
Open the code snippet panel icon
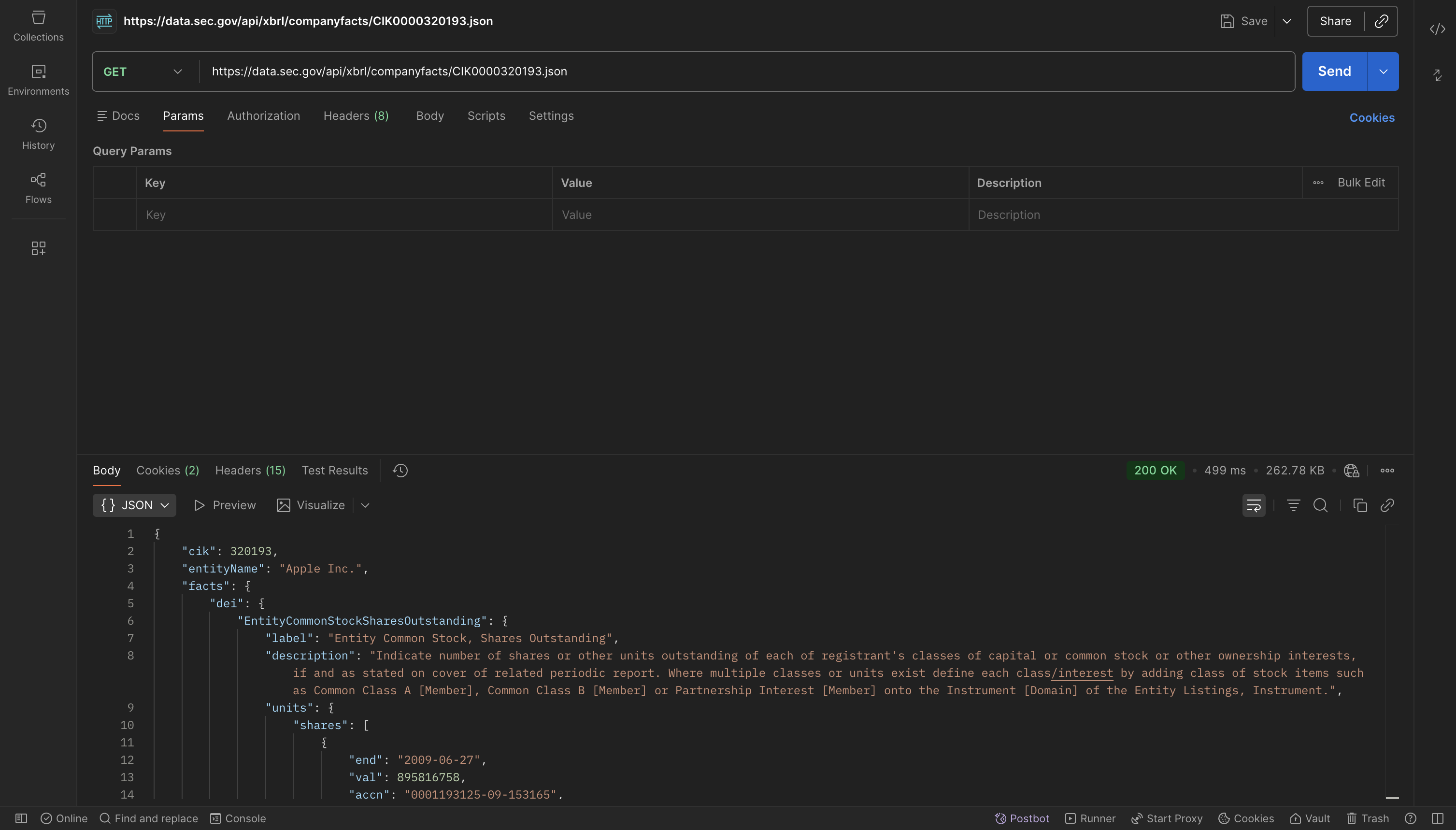coord(1437,29)
